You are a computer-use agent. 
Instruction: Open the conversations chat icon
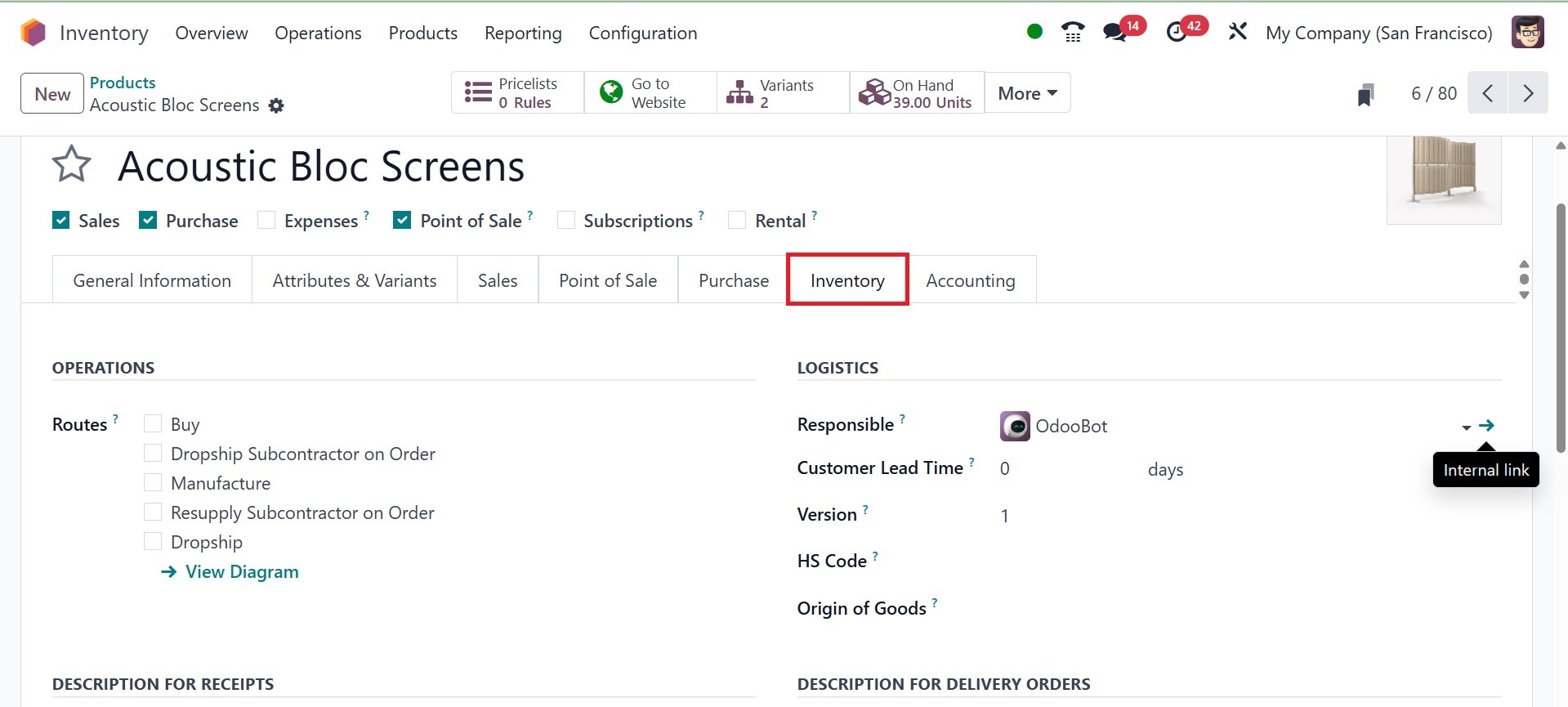(1114, 33)
